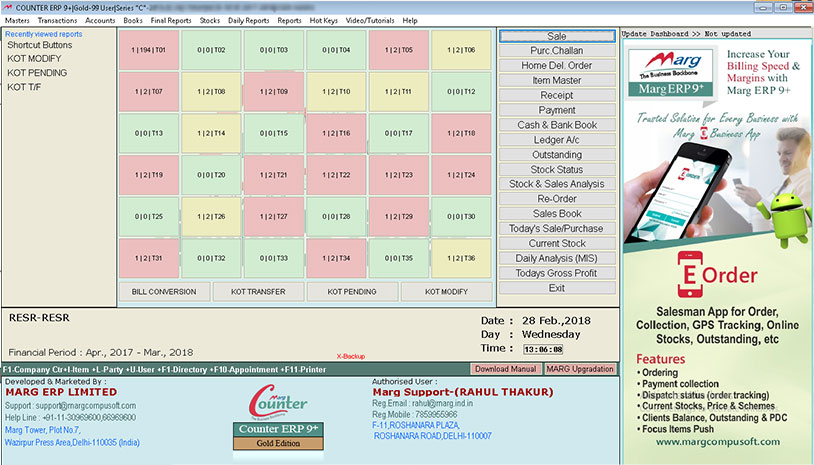Click the Sale button
This screenshot has height=465, width=814.
pos(557,36)
